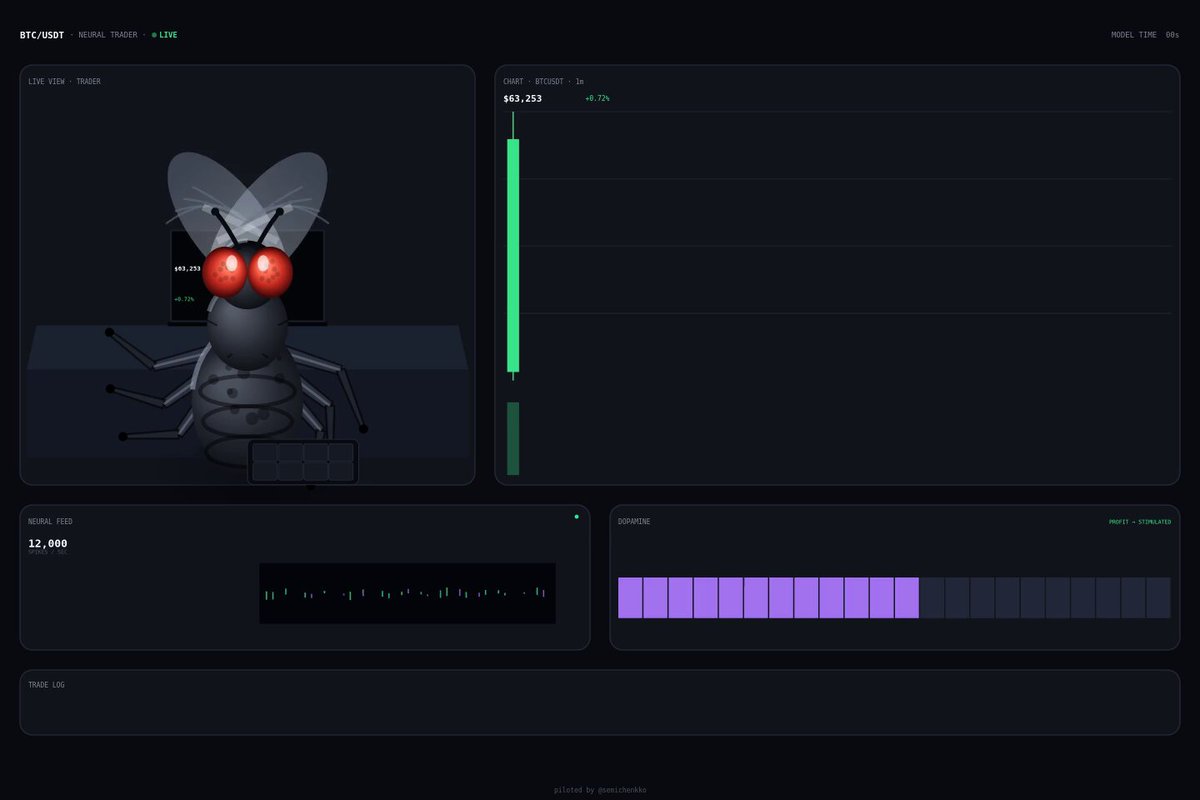Click the purple dopamine level meter
The image size is (1200, 800).
click(894, 598)
